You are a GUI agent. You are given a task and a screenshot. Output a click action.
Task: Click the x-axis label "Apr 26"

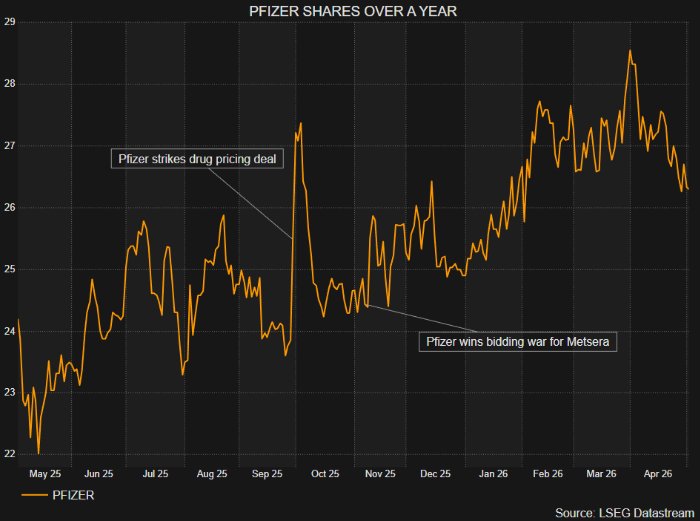coord(658,474)
